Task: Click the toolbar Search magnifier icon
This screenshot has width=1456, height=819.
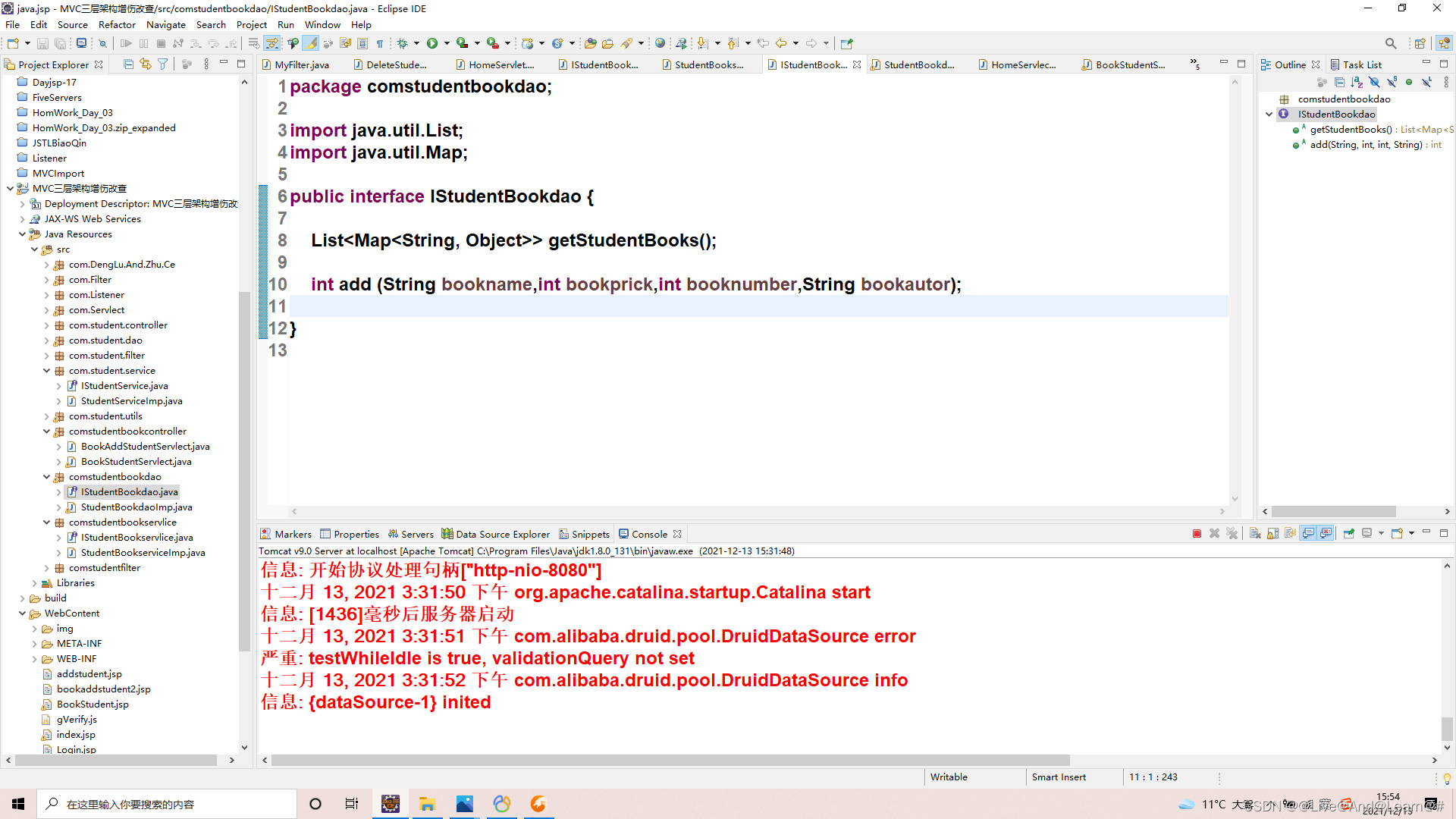Action: tap(1390, 43)
